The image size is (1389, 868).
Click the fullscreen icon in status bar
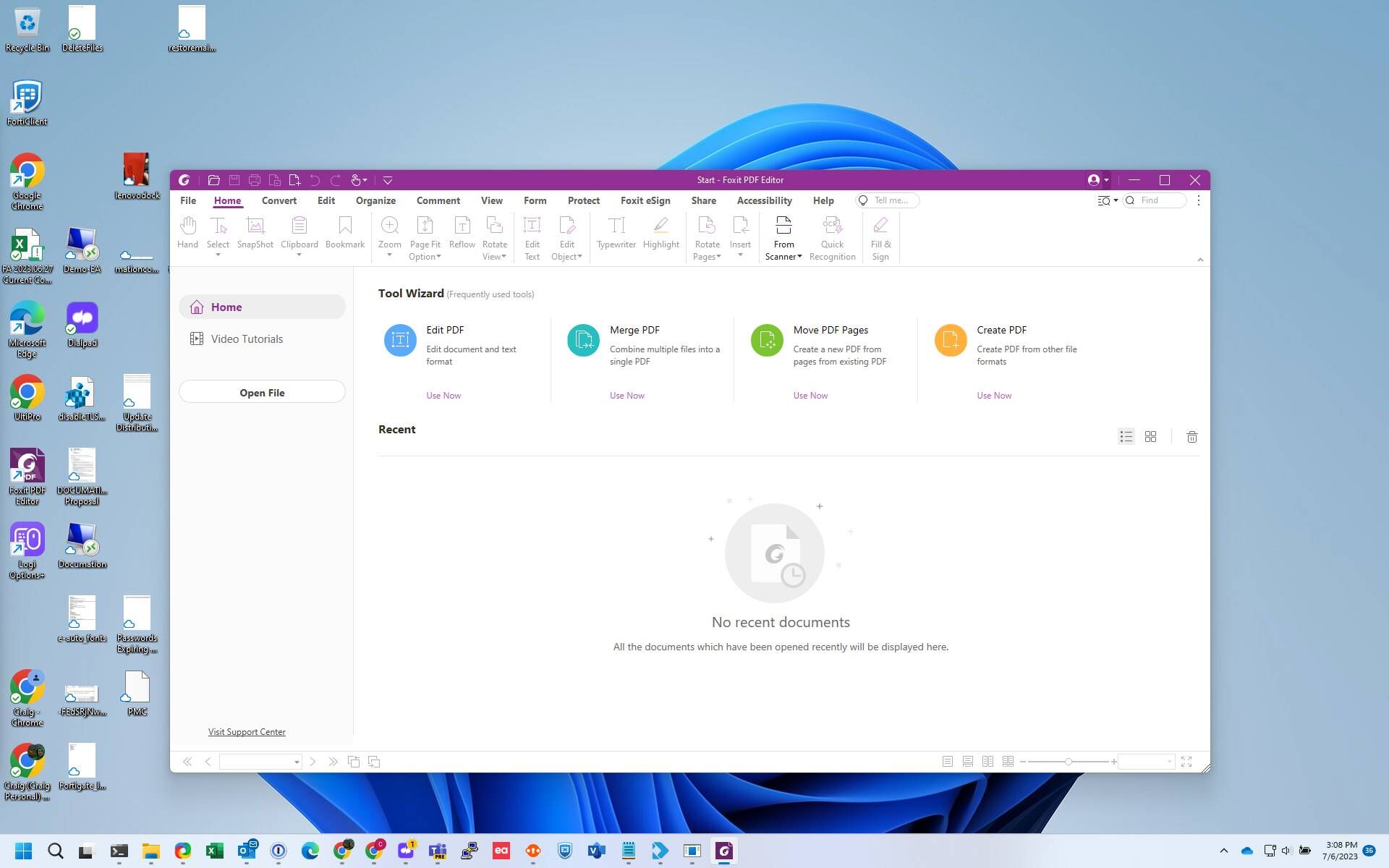pos(1186,762)
